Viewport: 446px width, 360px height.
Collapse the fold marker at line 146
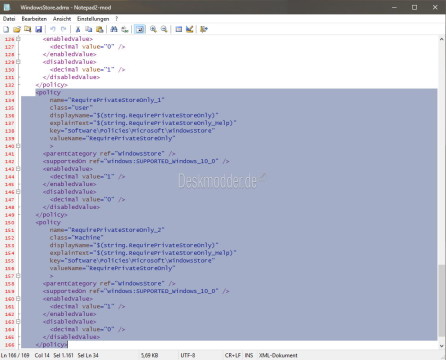(x=18, y=192)
